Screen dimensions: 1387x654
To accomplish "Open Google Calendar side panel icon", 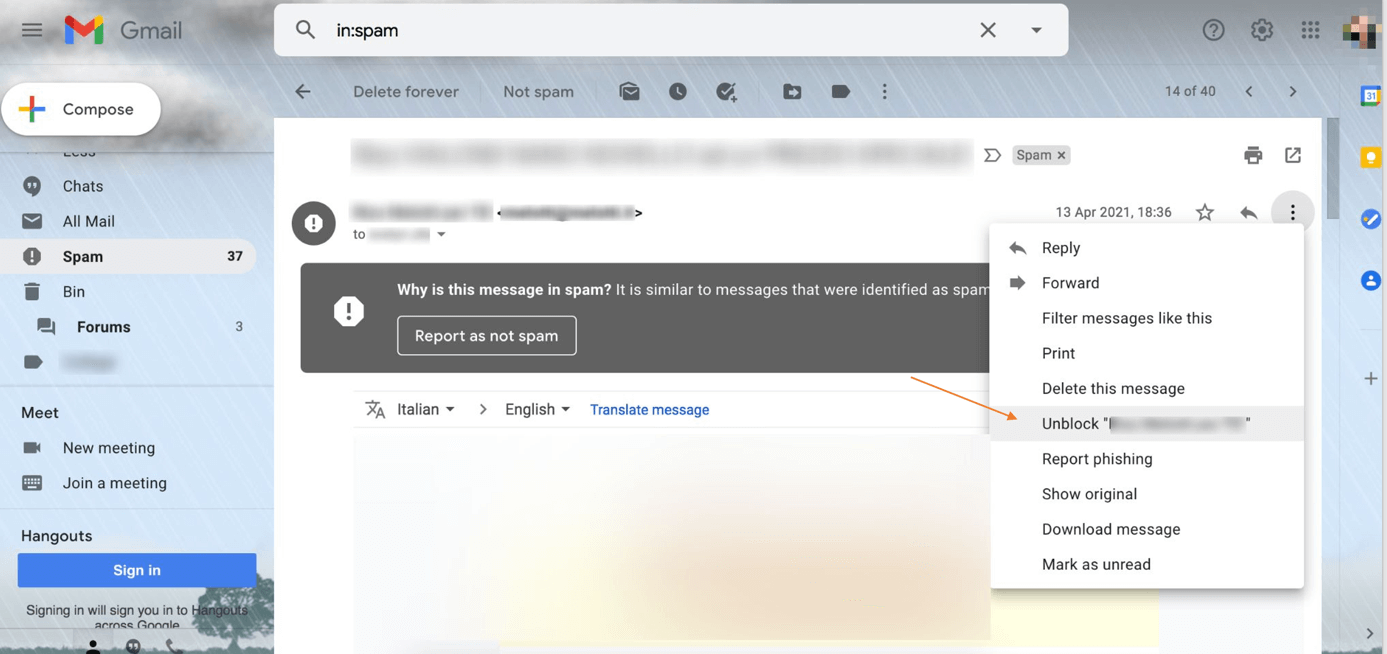I will 1371,96.
